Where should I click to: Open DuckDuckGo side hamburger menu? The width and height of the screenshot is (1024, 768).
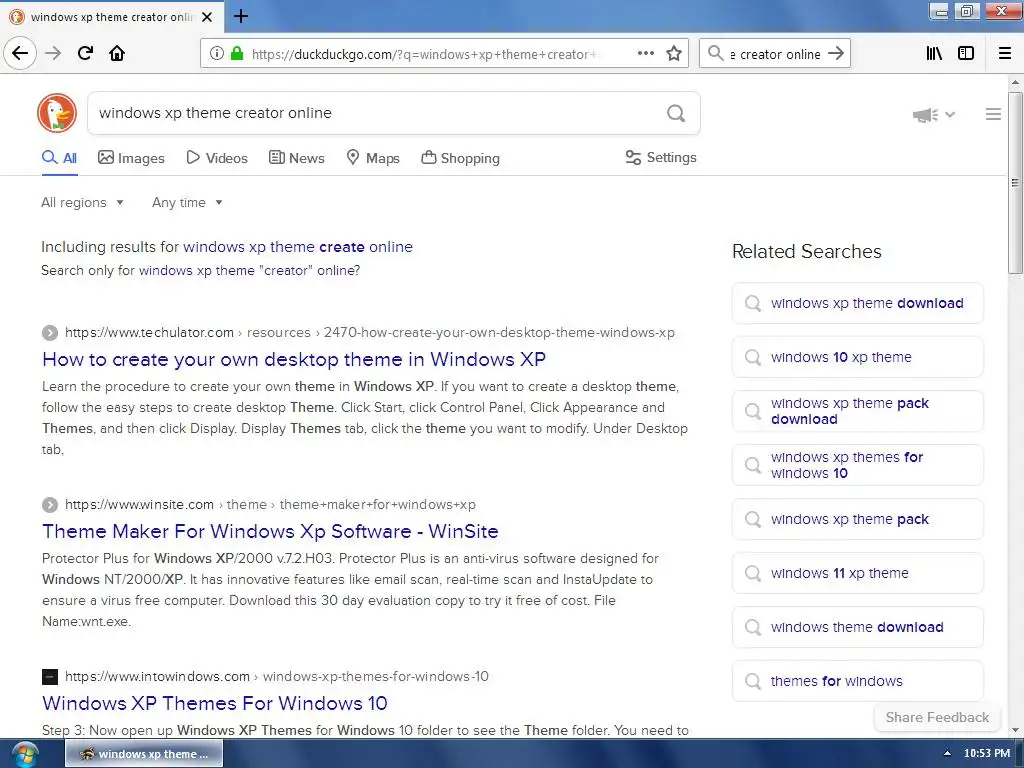993,114
